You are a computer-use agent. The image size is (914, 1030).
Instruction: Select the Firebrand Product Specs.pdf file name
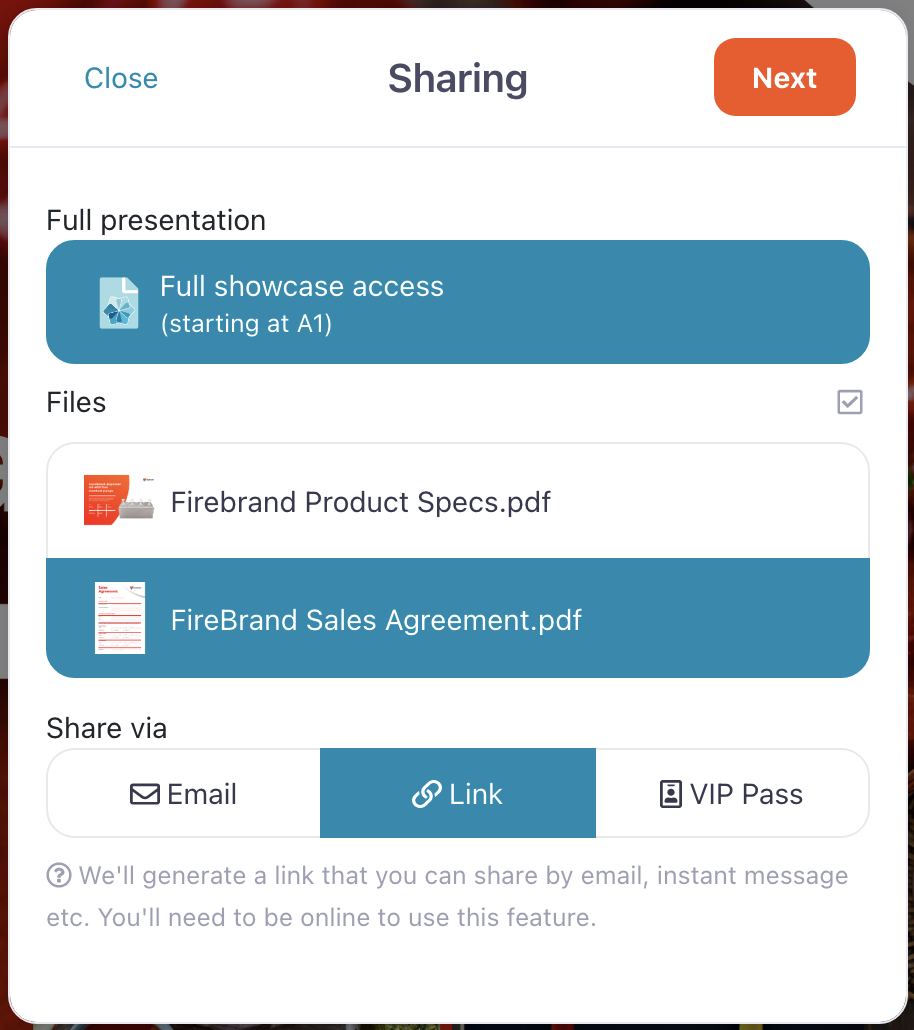(361, 501)
